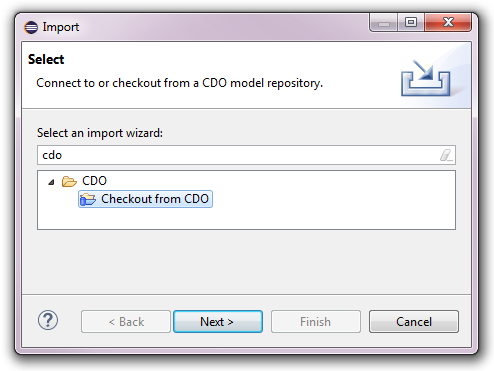
Task: Collapse the CDO tree node arrow
Action: pyautogui.click(x=51, y=182)
